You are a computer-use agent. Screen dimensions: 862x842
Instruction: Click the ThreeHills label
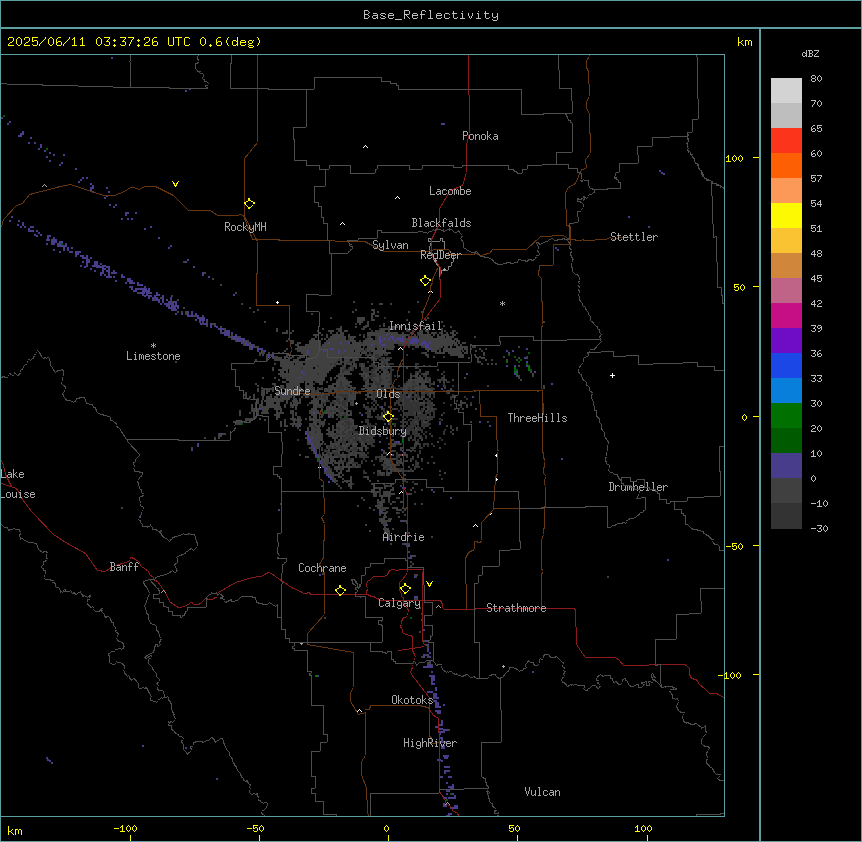click(x=537, y=418)
